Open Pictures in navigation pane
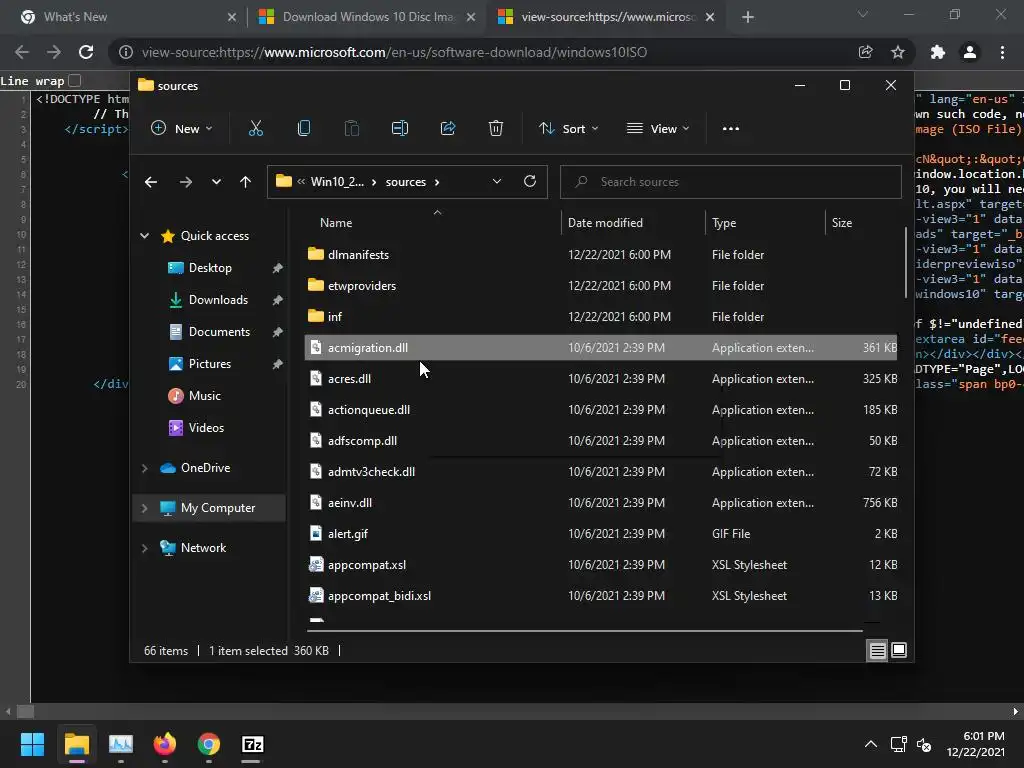1024x768 pixels. (210, 364)
